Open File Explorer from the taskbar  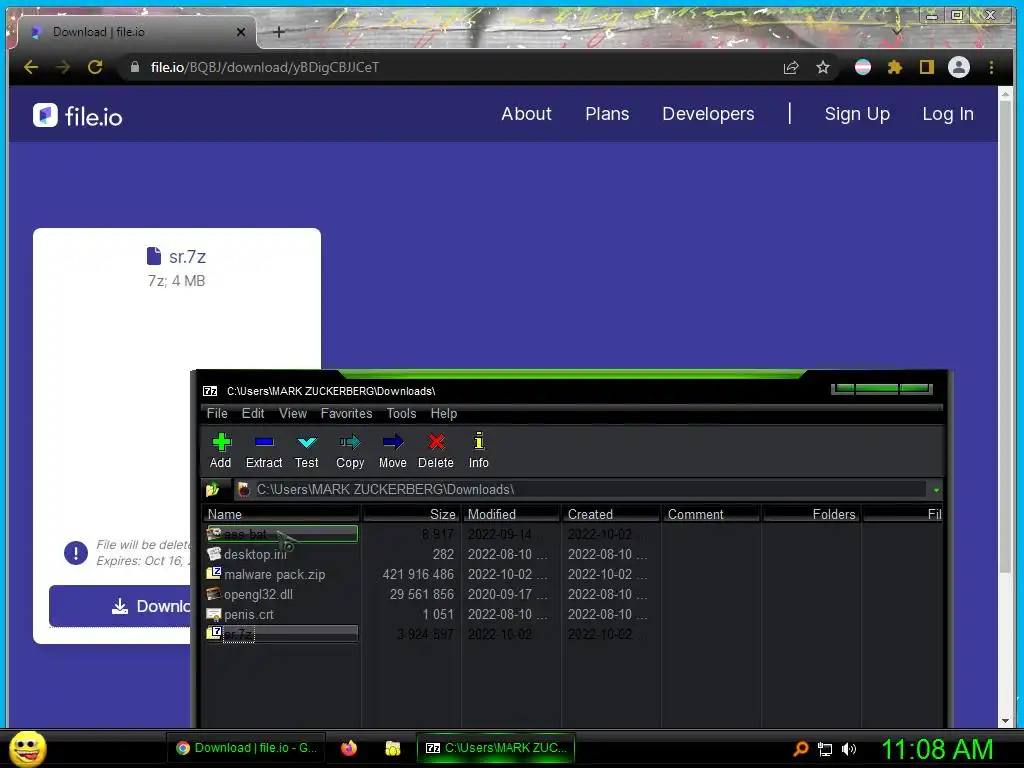pyautogui.click(x=392, y=748)
